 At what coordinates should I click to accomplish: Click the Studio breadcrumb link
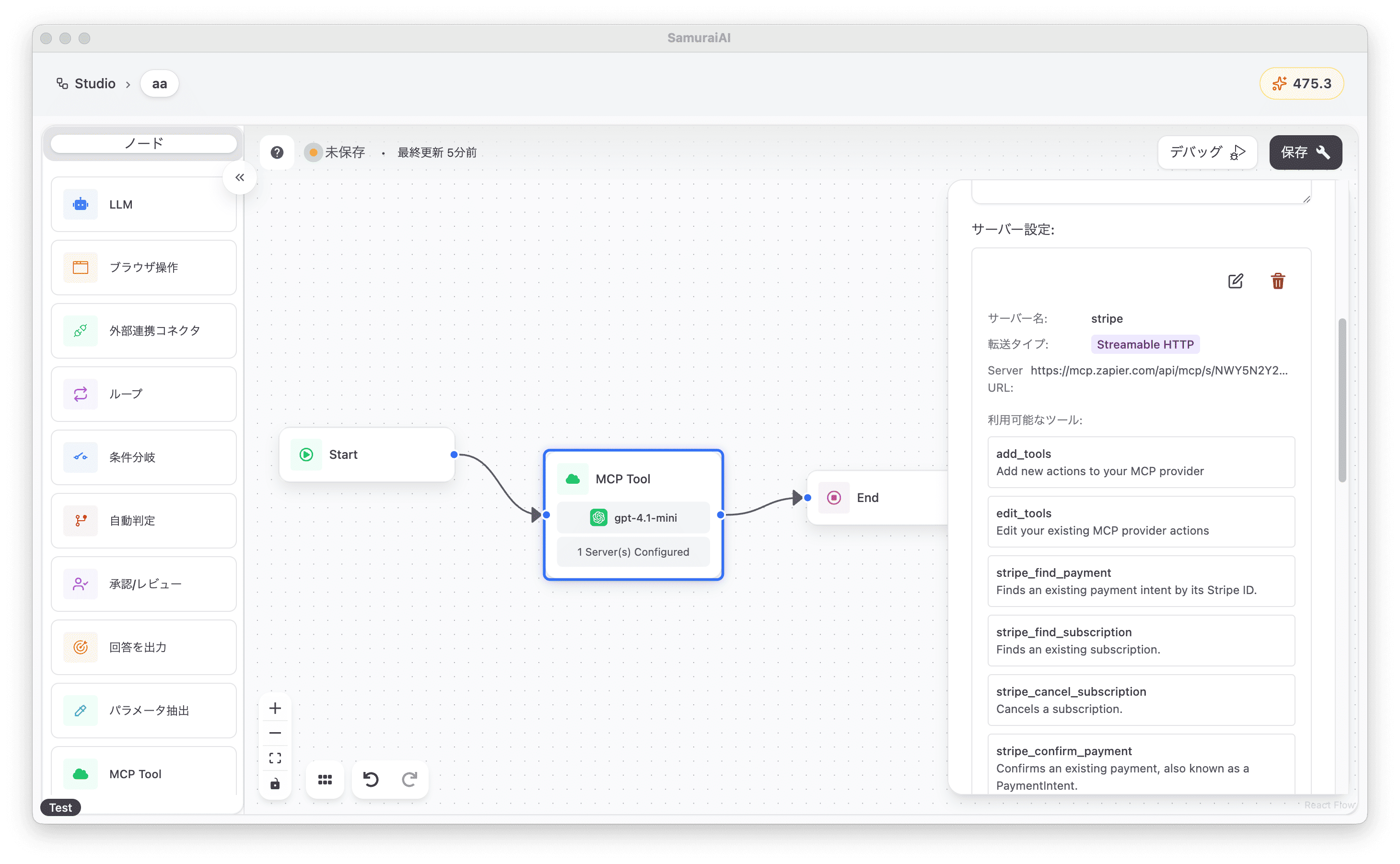click(95, 84)
